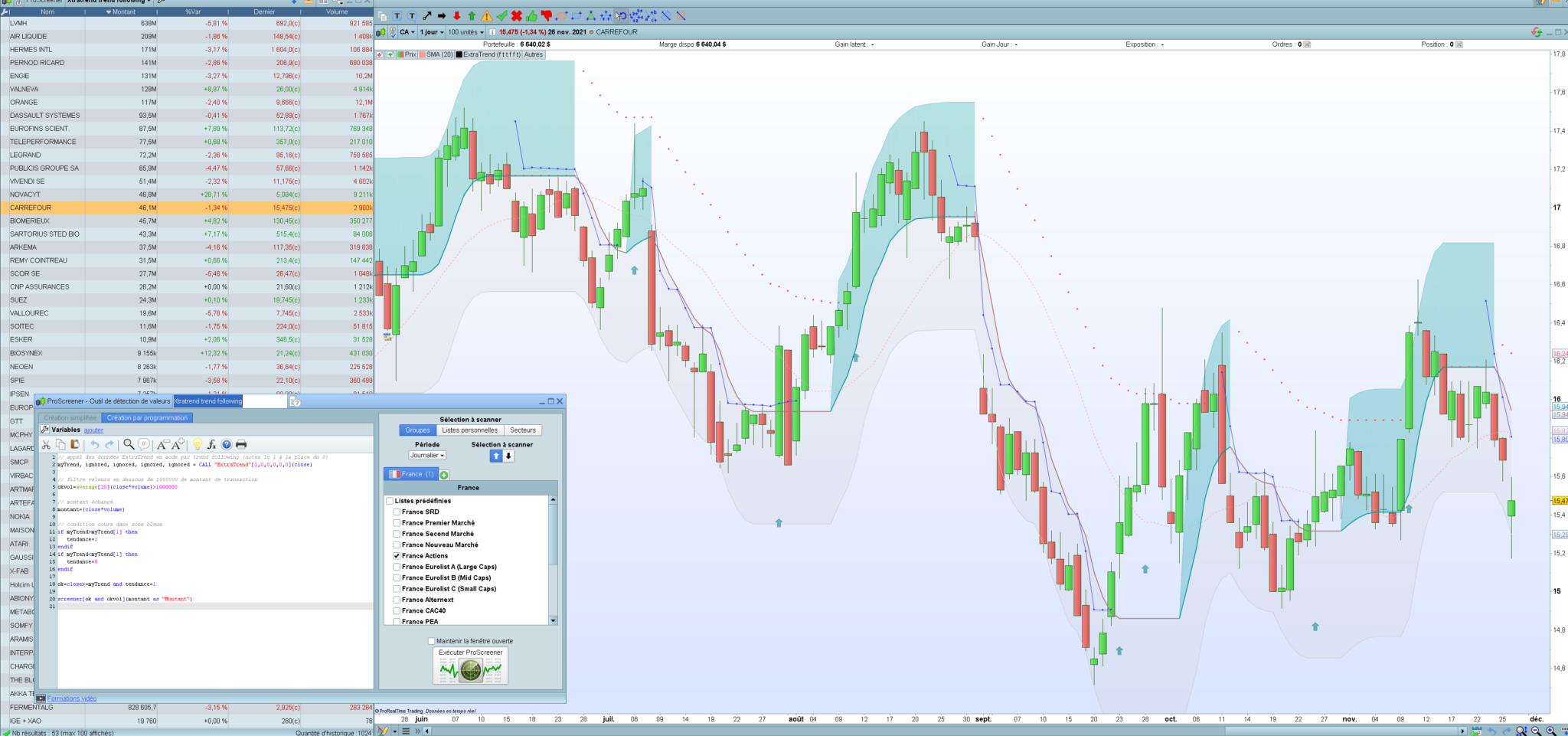Open the 1 jour timeframe dropdown
Screen dimensions: 1568x736
[x=432, y=32]
